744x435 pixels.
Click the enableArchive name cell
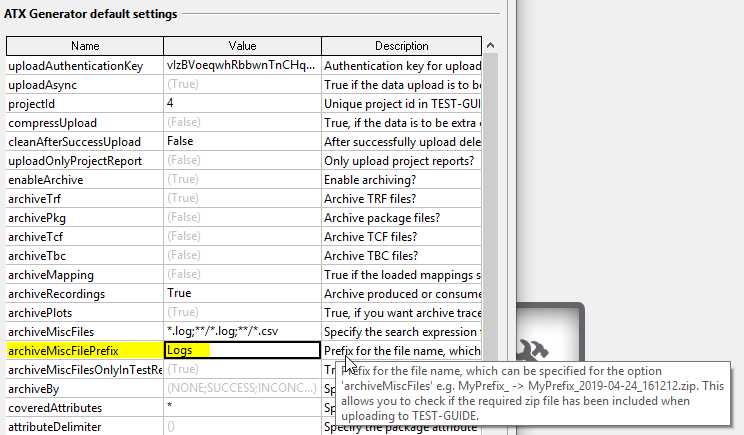click(85, 179)
